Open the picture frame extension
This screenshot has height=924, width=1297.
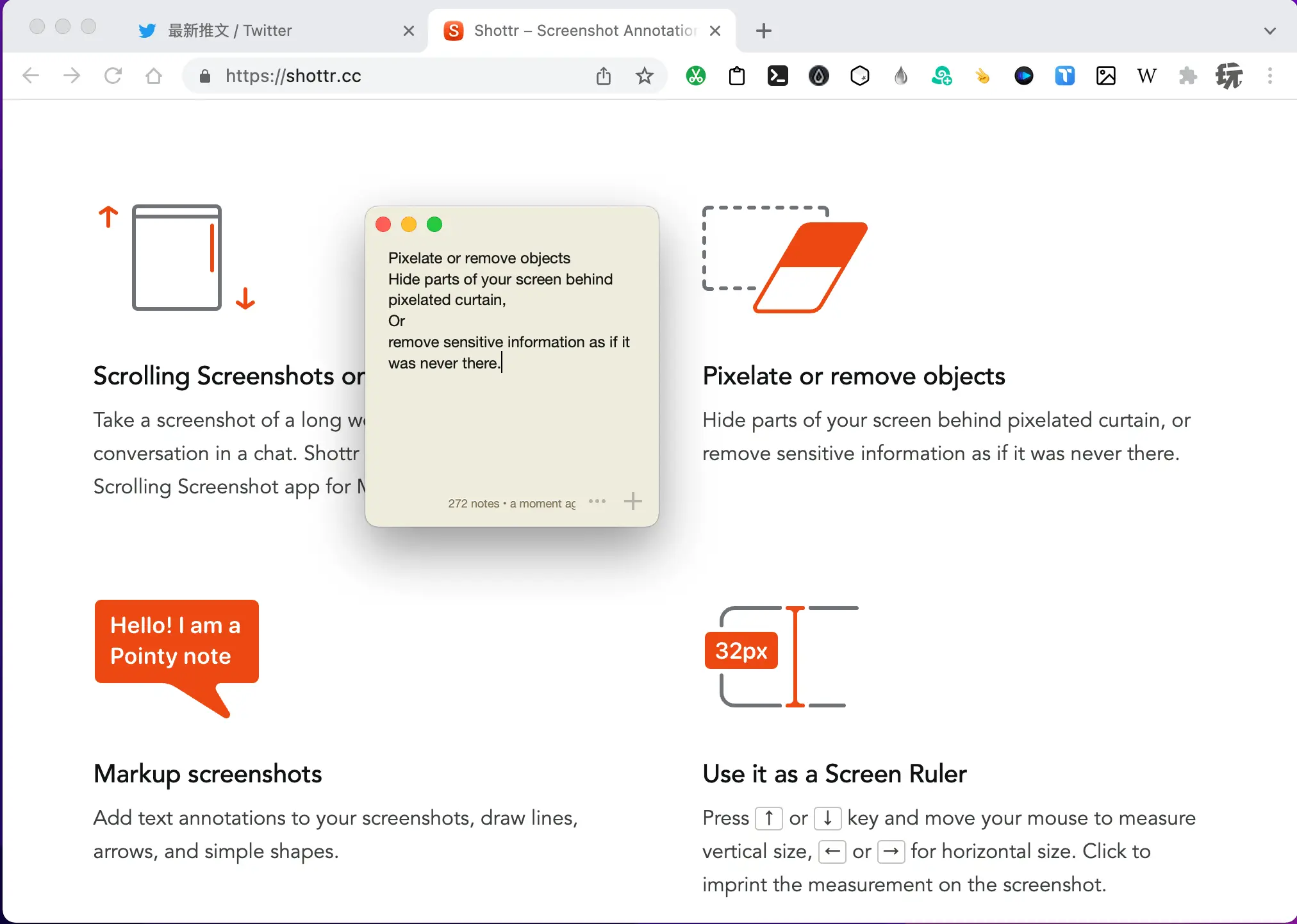tap(1106, 76)
